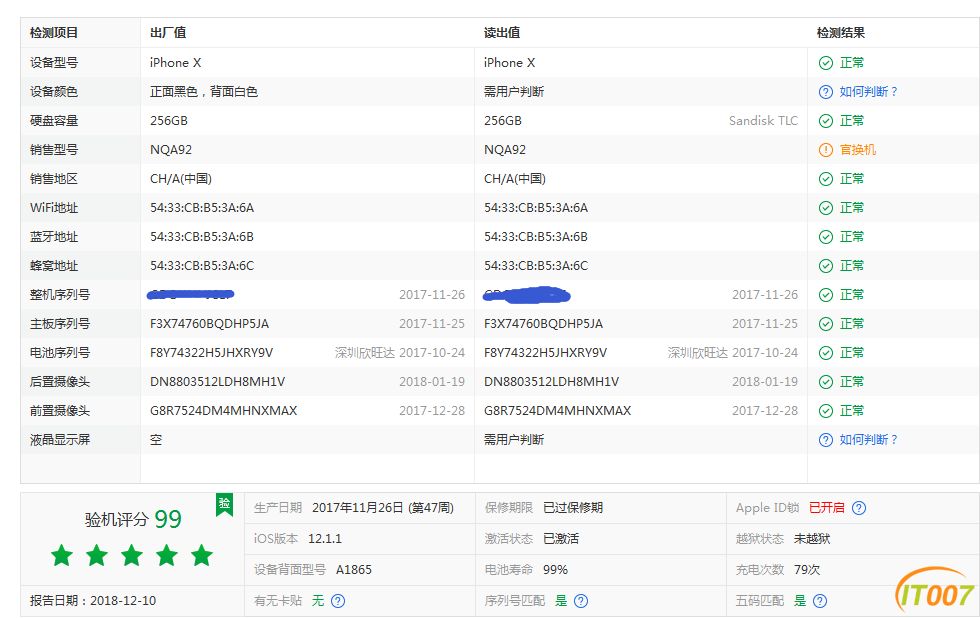Click the green check icon in 设备型号 row
Screen dimensions: 980x618
[826, 62]
